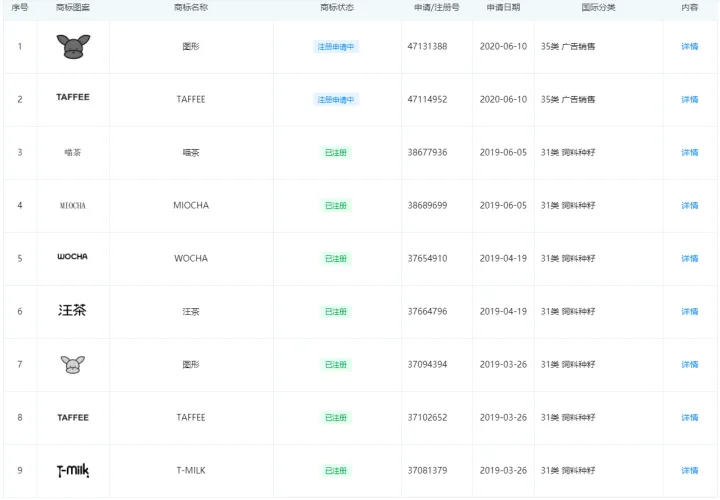The image size is (720, 500).
Task: Click the 国际分类 column header
Action: click(598, 7)
